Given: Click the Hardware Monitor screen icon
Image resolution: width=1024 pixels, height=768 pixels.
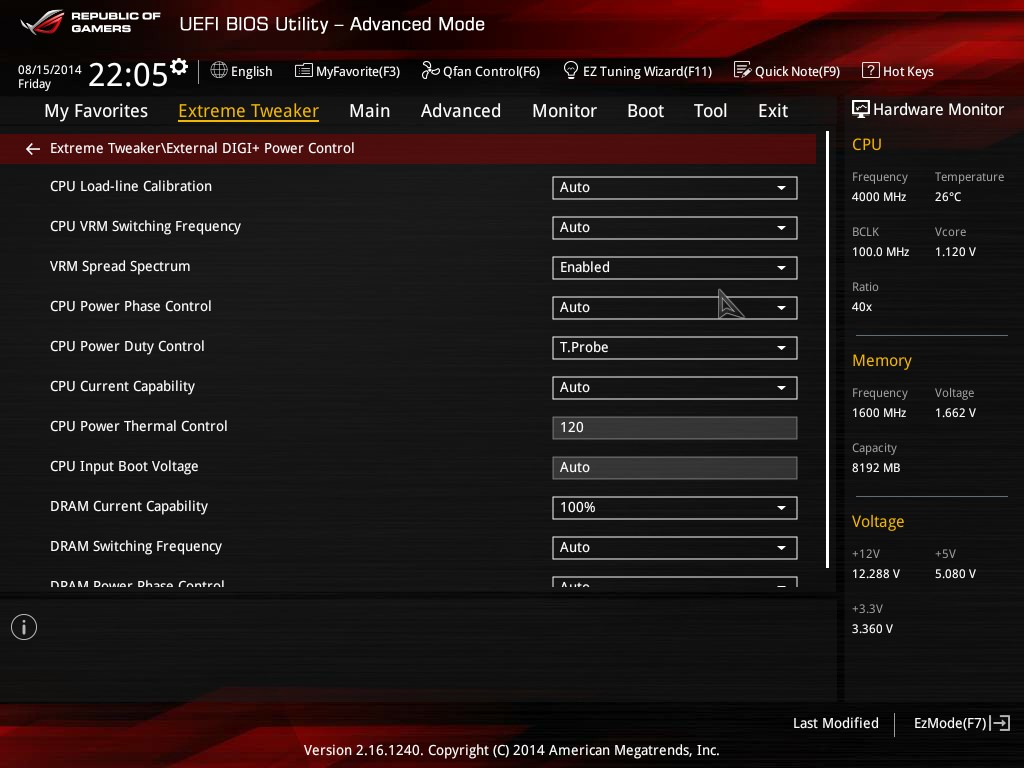Looking at the screenshot, I should 860,109.
